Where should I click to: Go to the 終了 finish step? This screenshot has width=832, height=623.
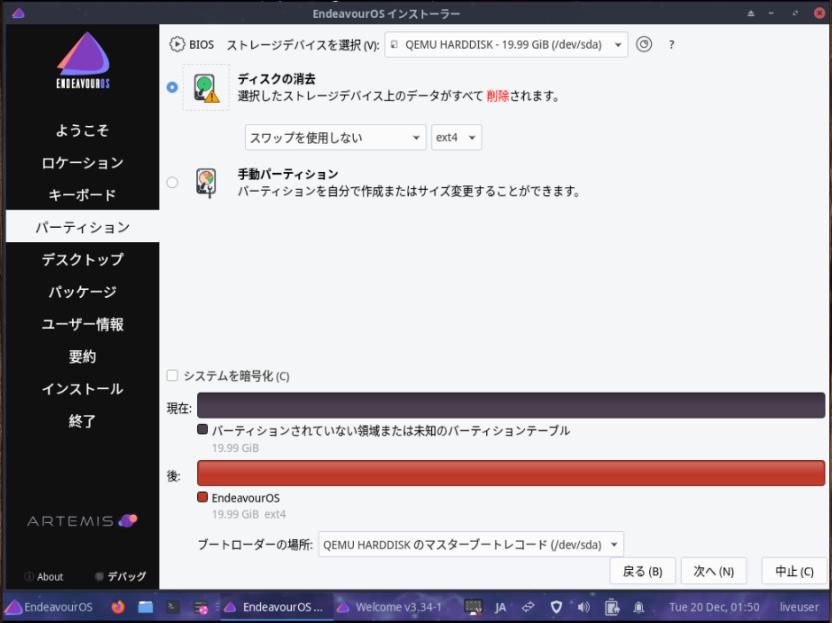(82, 421)
